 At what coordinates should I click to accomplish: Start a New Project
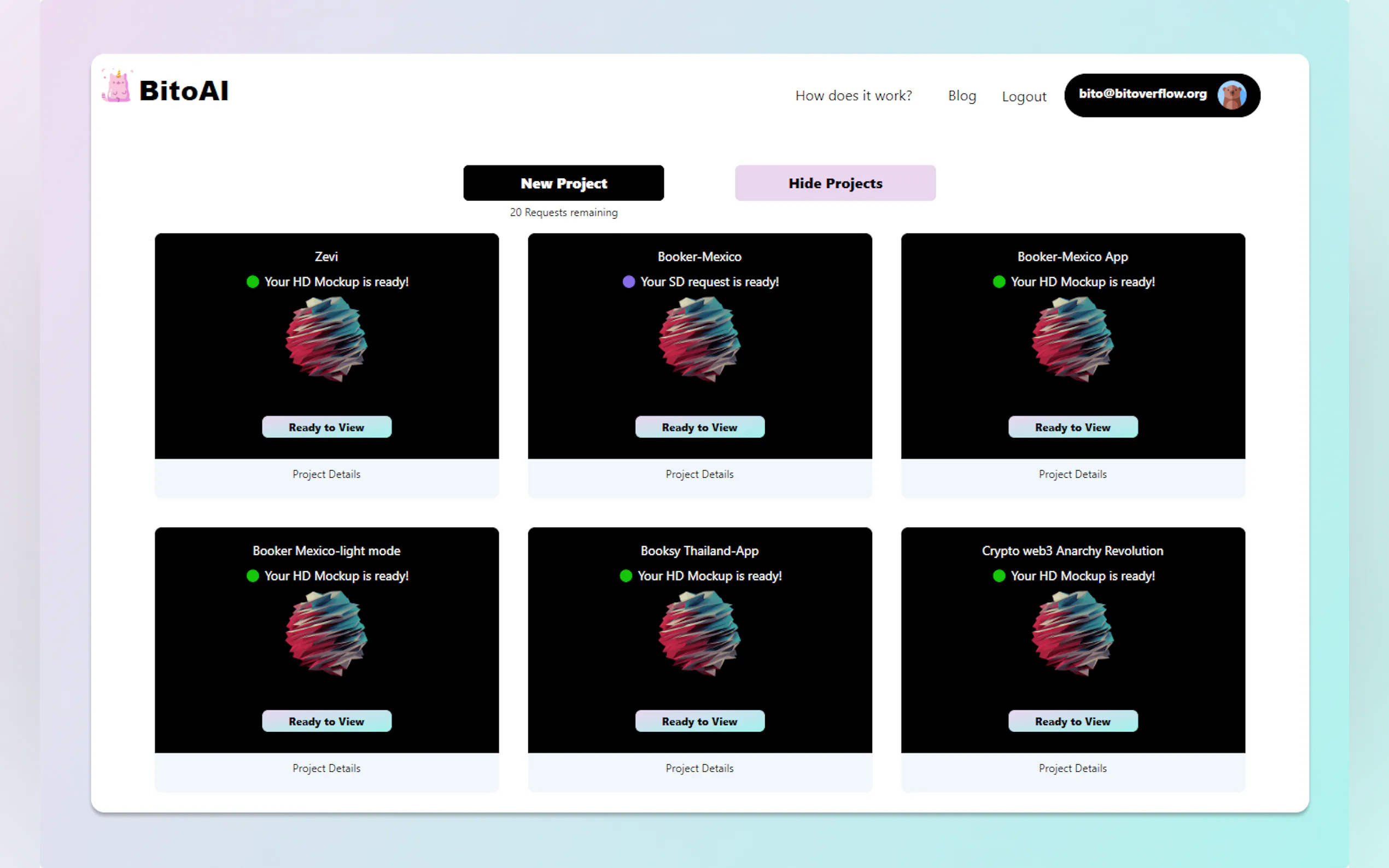coord(563,183)
